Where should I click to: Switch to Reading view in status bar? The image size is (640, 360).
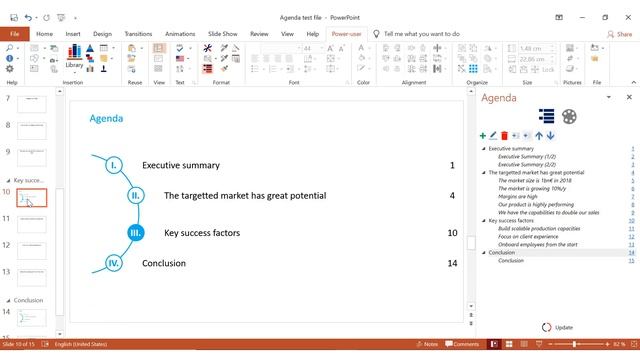pyautogui.click(x=524, y=344)
